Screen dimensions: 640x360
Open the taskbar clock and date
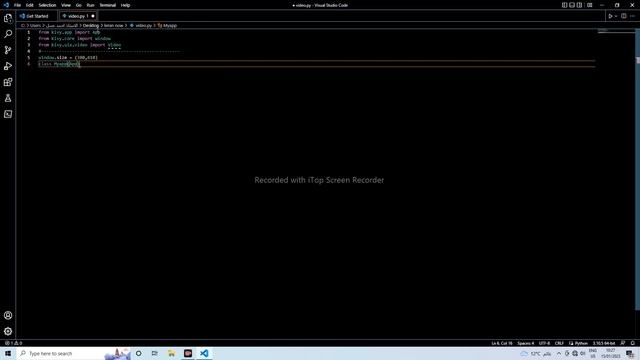[x=611, y=353]
